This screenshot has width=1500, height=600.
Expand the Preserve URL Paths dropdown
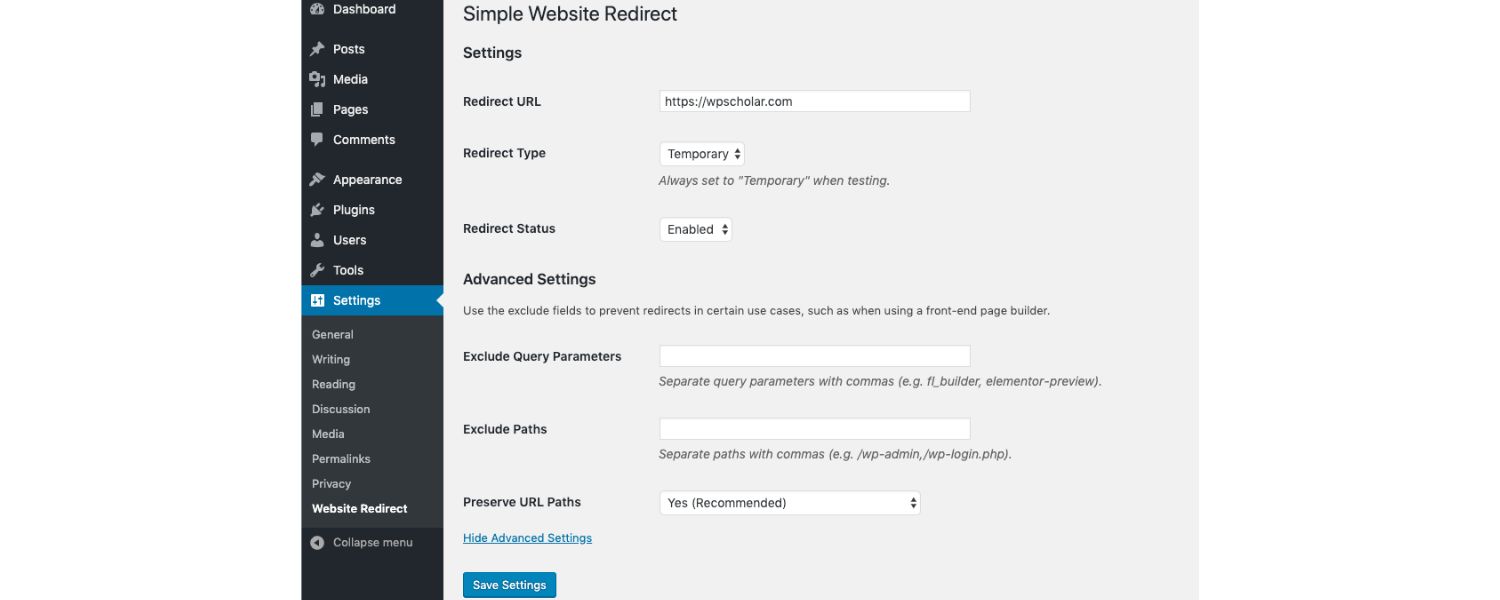(x=790, y=503)
